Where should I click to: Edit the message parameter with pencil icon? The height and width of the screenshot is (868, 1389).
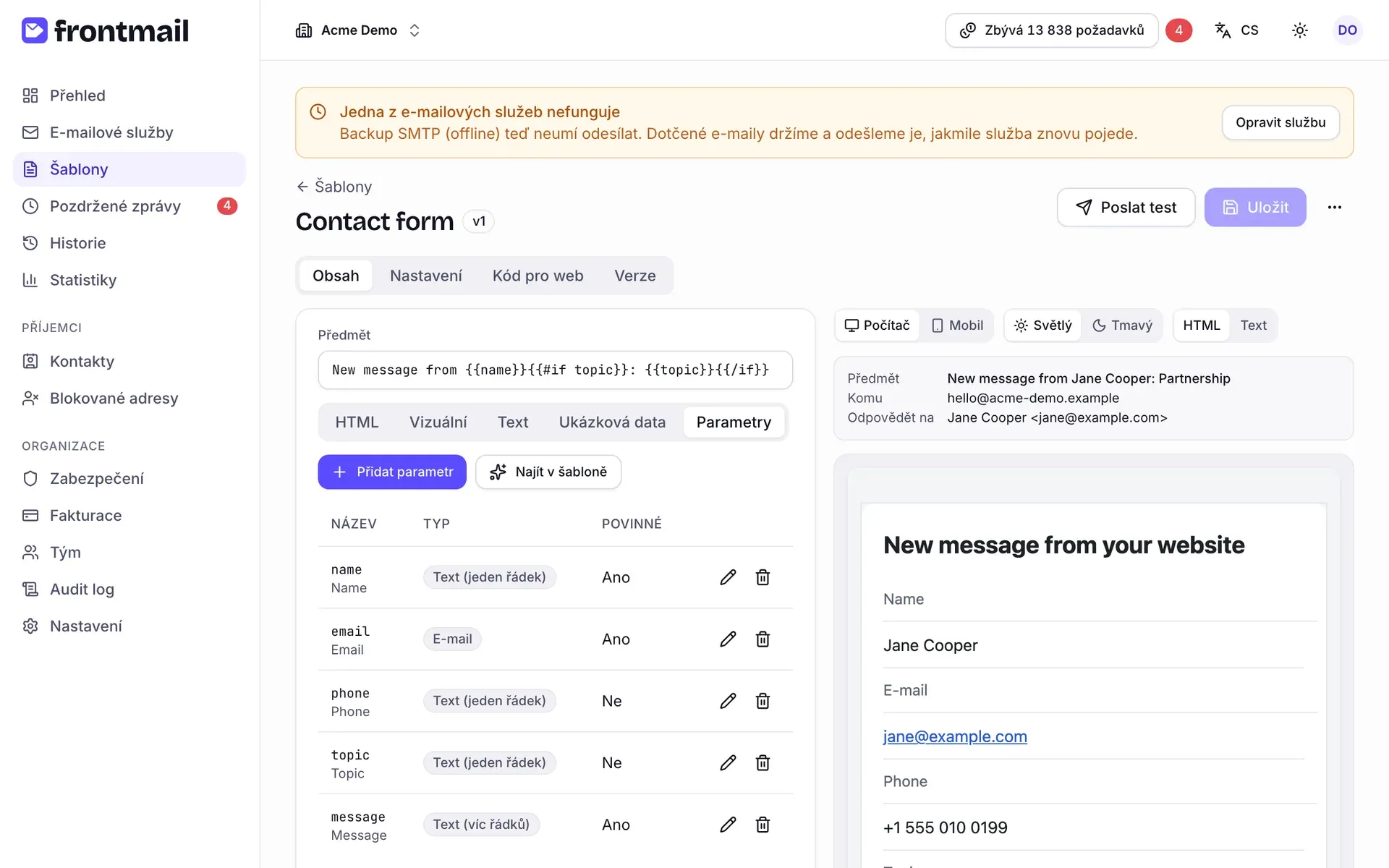click(728, 825)
